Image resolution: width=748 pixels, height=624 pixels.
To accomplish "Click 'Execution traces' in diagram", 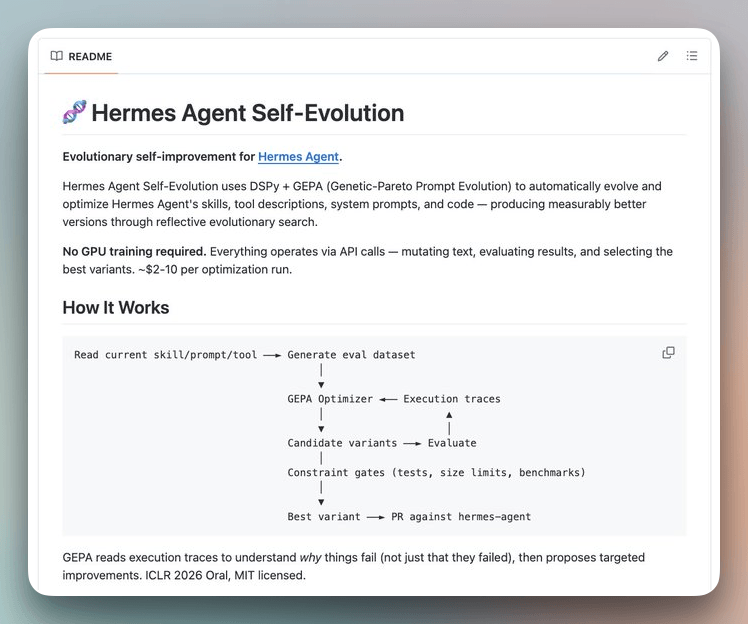I will pyautogui.click(x=452, y=399).
